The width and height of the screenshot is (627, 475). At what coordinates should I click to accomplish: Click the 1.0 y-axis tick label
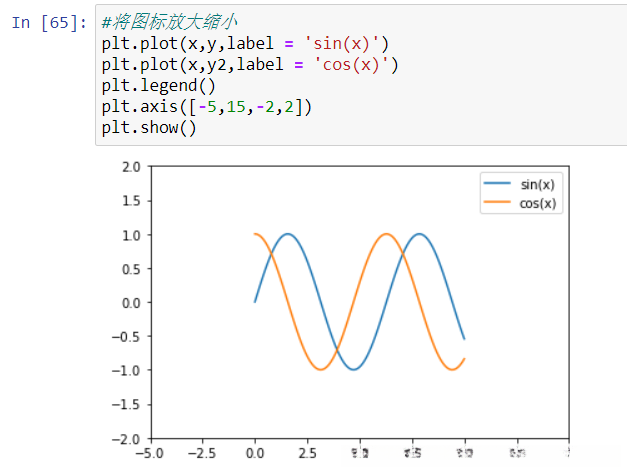click(x=132, y=235)
